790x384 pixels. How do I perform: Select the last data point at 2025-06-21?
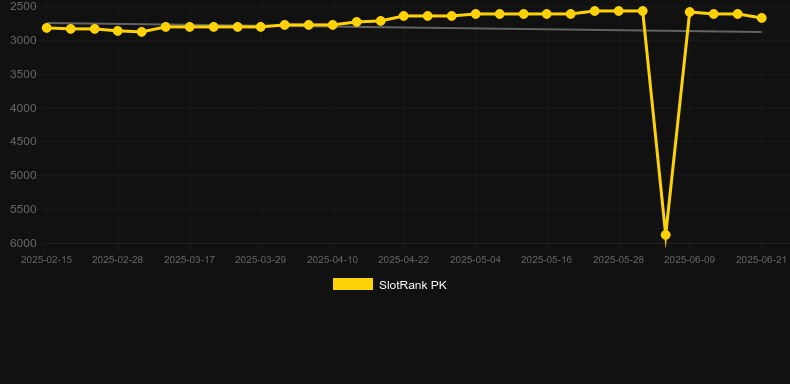click(x=761, y=18)
